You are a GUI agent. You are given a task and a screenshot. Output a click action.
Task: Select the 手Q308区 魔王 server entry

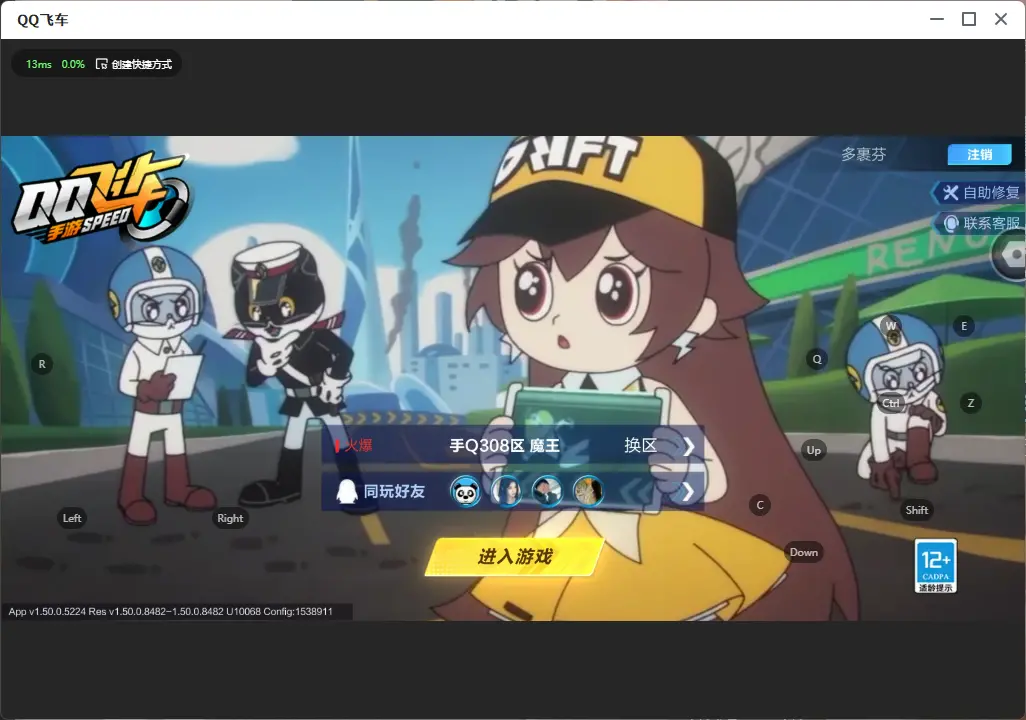click(x=504, y=446)
